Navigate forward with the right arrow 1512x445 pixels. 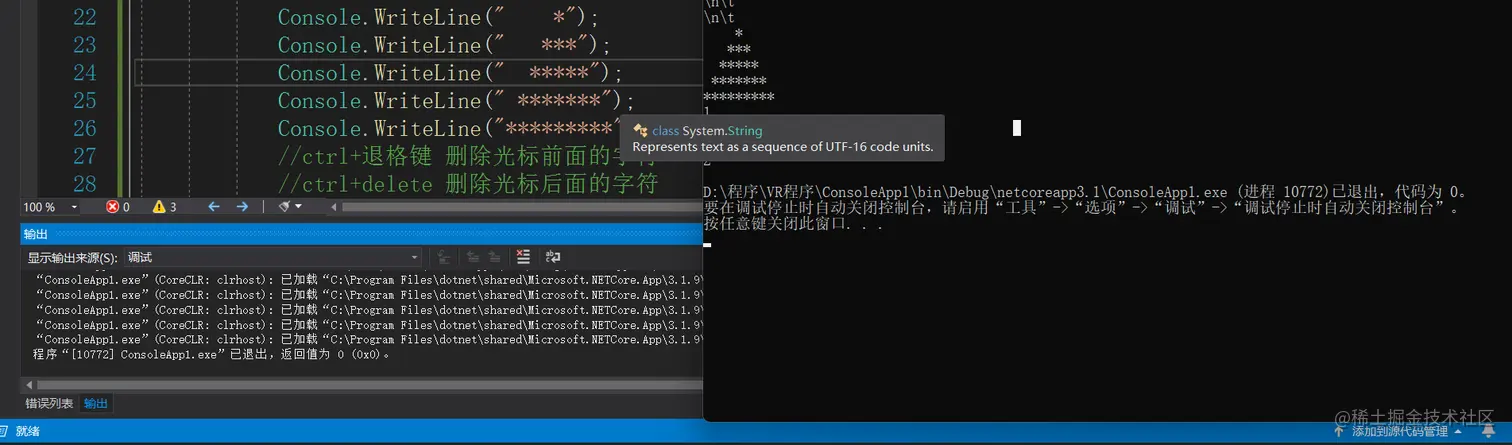coord(242,207)
